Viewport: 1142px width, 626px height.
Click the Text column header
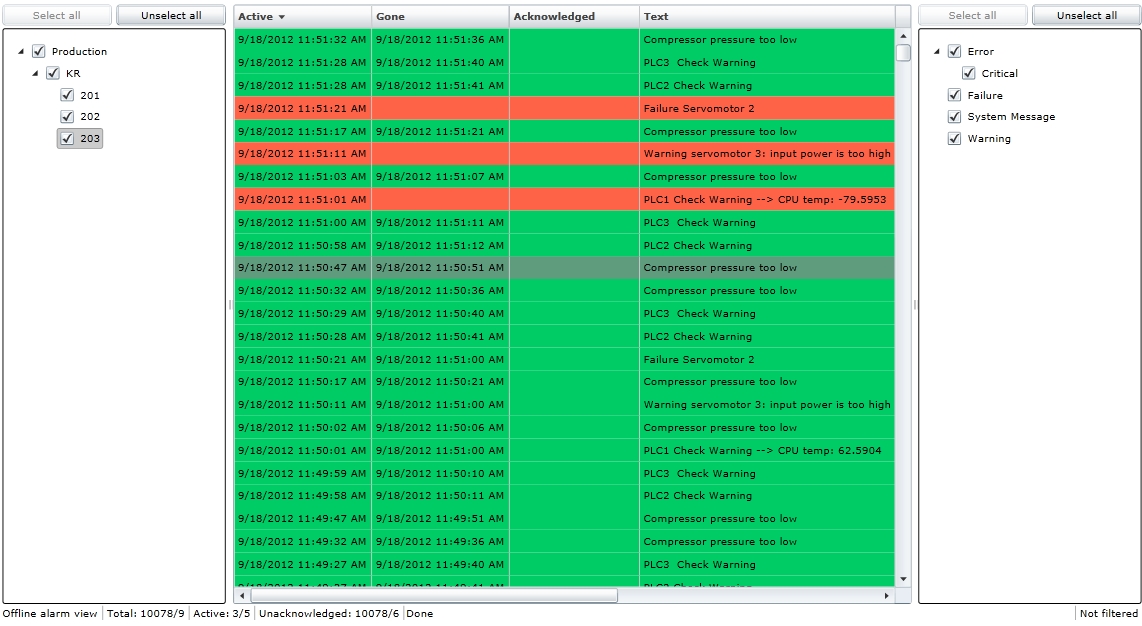tap(765, 17)
